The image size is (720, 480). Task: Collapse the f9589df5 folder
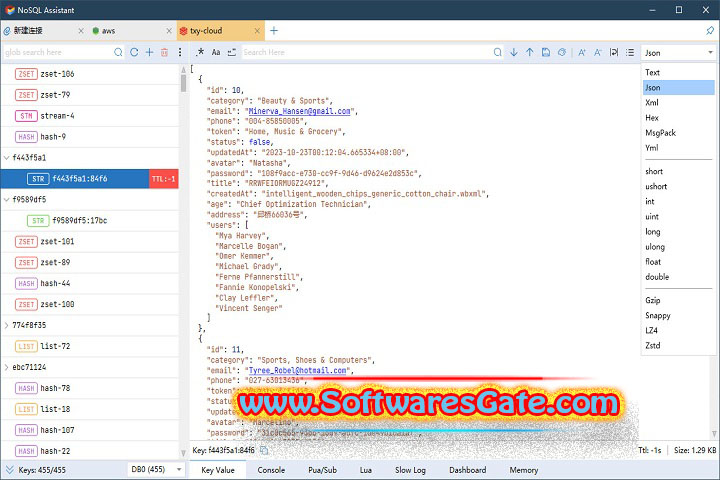point(6,199)
